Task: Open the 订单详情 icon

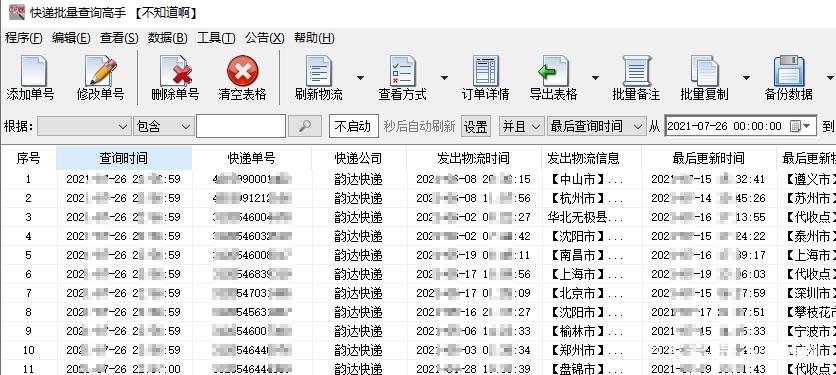Action: point(486,71)
